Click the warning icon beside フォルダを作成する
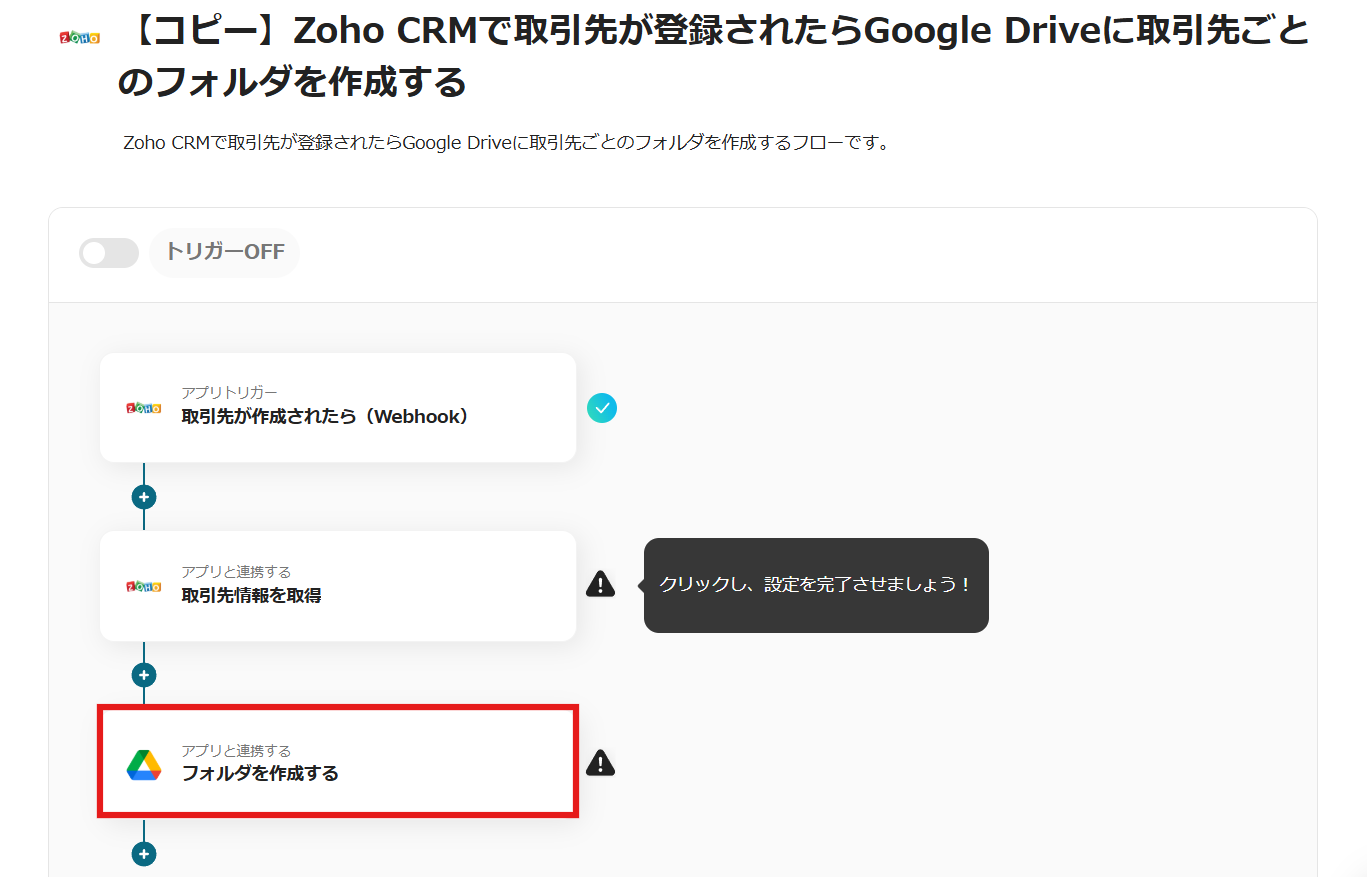The height and width of the screenshot is (877, 1367). (600, 763)
